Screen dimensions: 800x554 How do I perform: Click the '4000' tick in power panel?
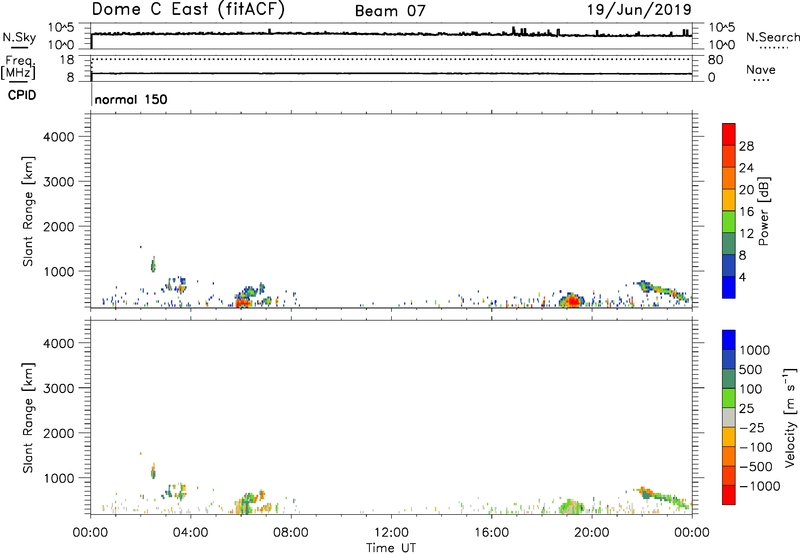pos(59,137)
